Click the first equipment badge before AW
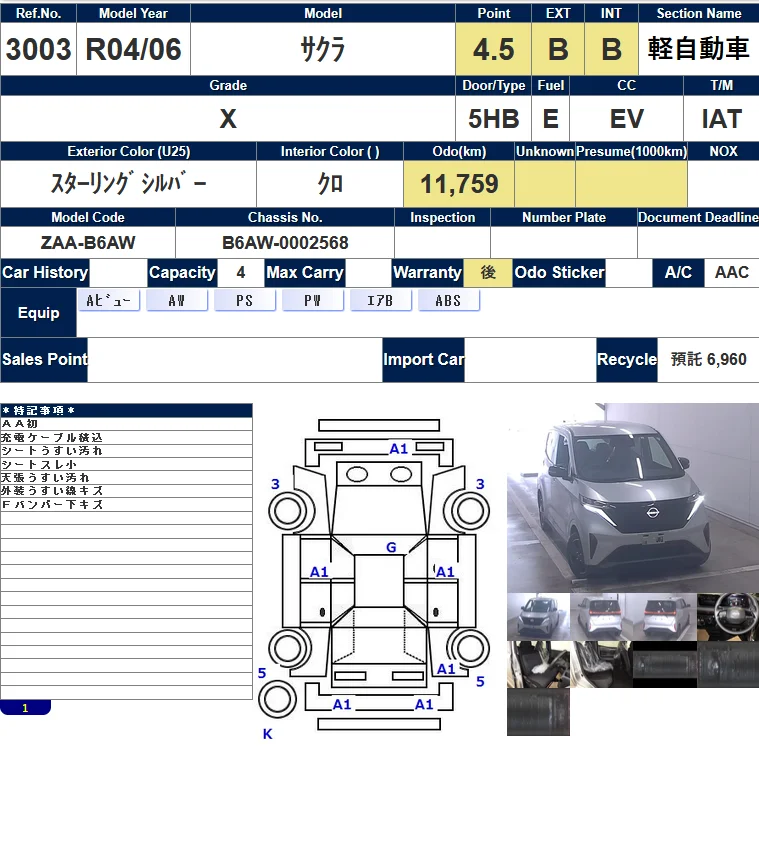The width and height of the screenshot is (759, 868). point(108,301)
